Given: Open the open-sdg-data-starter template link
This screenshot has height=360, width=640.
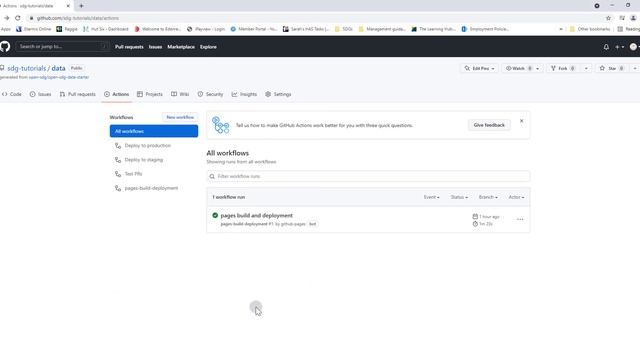Looking at the screenshot, I should pyautogui.click(x=59, y=77).
